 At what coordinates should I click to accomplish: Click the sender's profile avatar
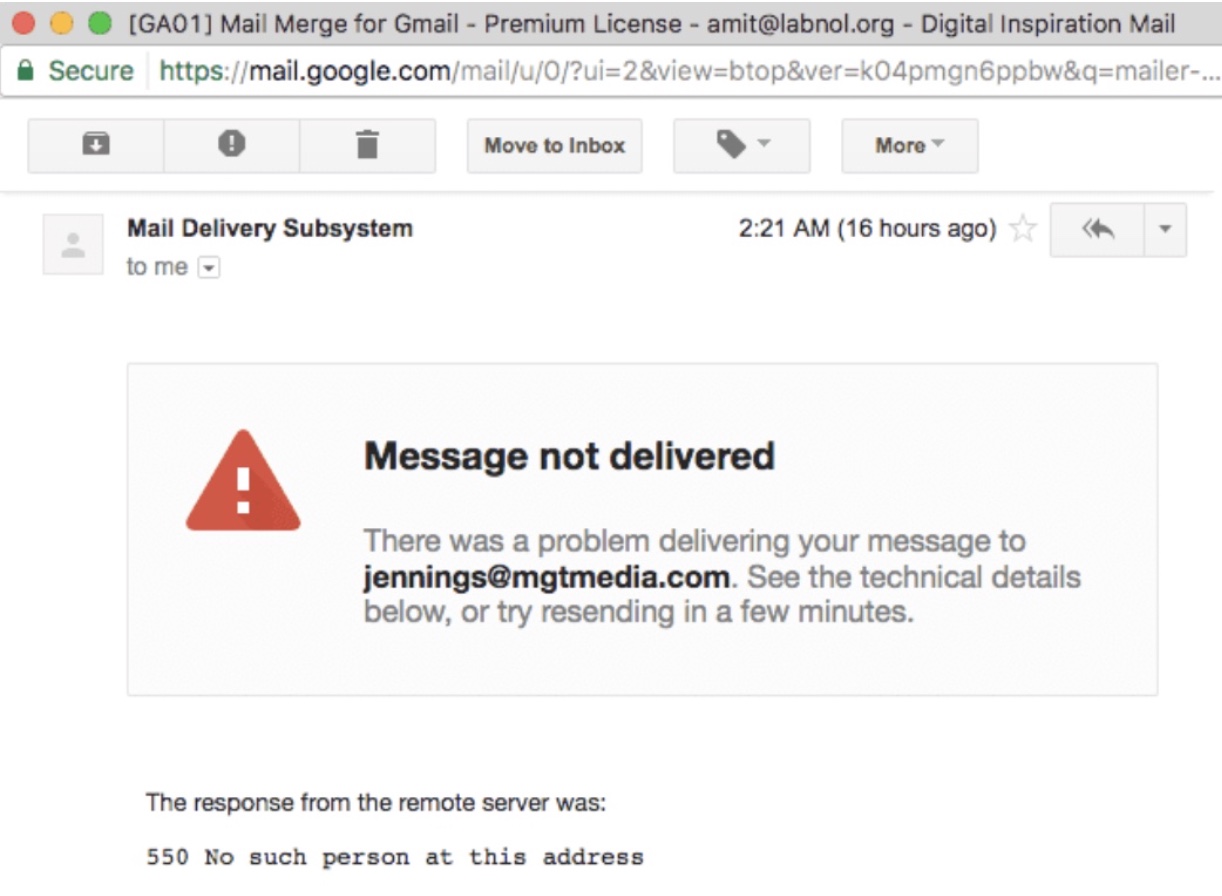[73, 244]
